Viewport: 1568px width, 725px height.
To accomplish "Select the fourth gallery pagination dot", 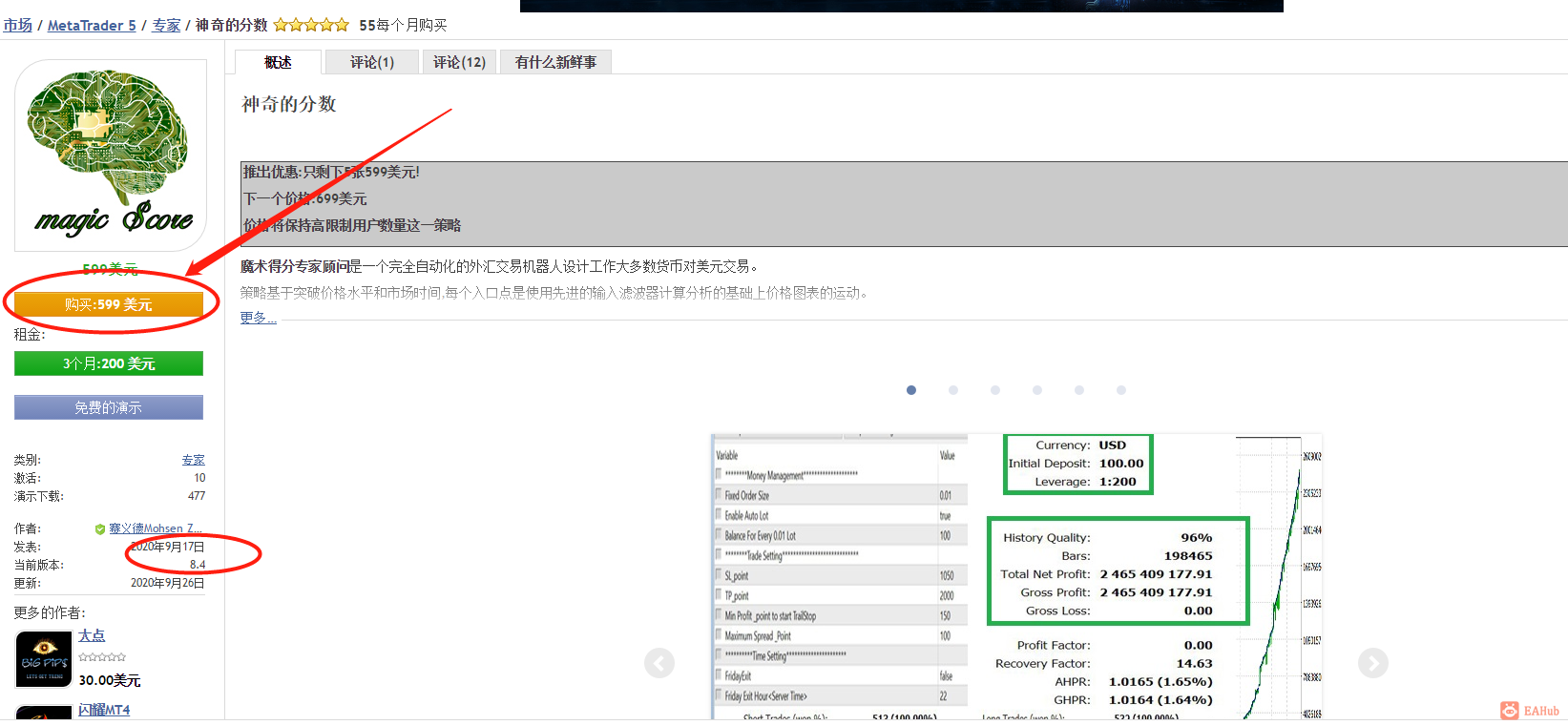I will click(1037, 390).
